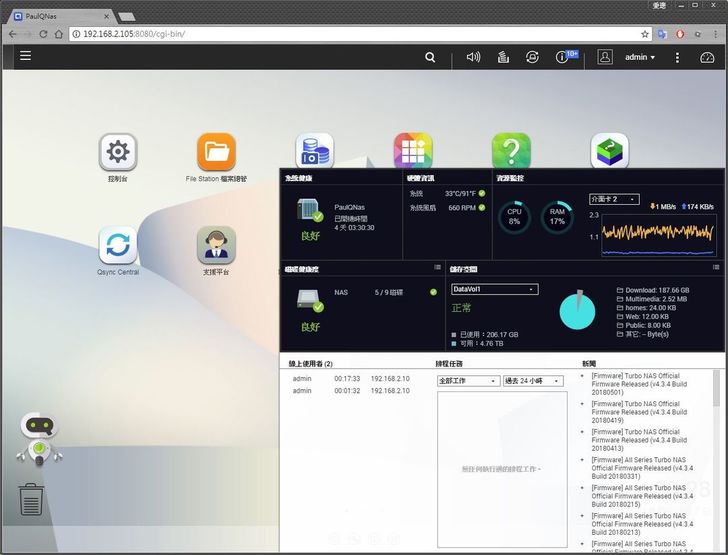Open the desktop trash can
The image size is (728, 555).
tap(31, 498)
